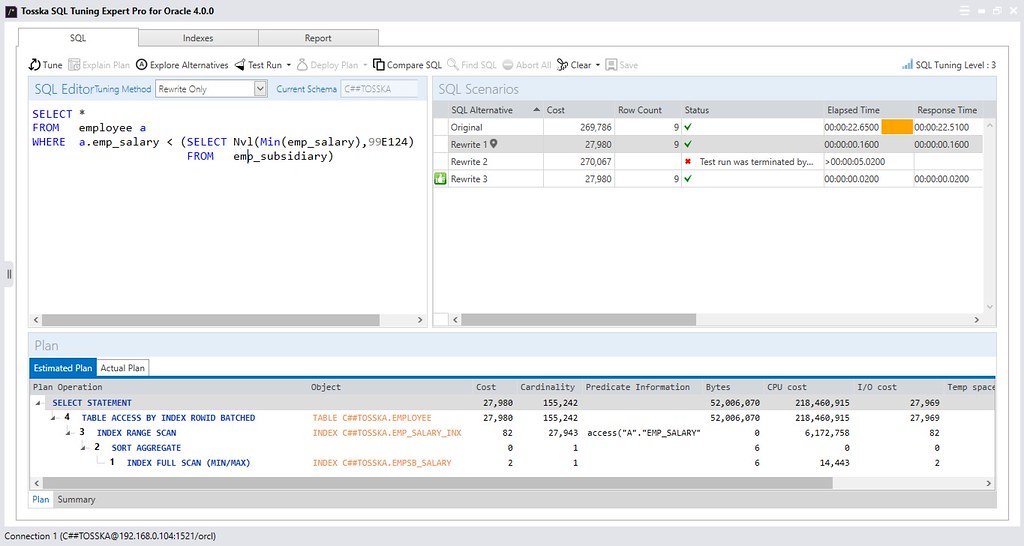Click the Tune toolbar icon
This screenshot has width=1024, height=546.
click(x=35, y=65)
